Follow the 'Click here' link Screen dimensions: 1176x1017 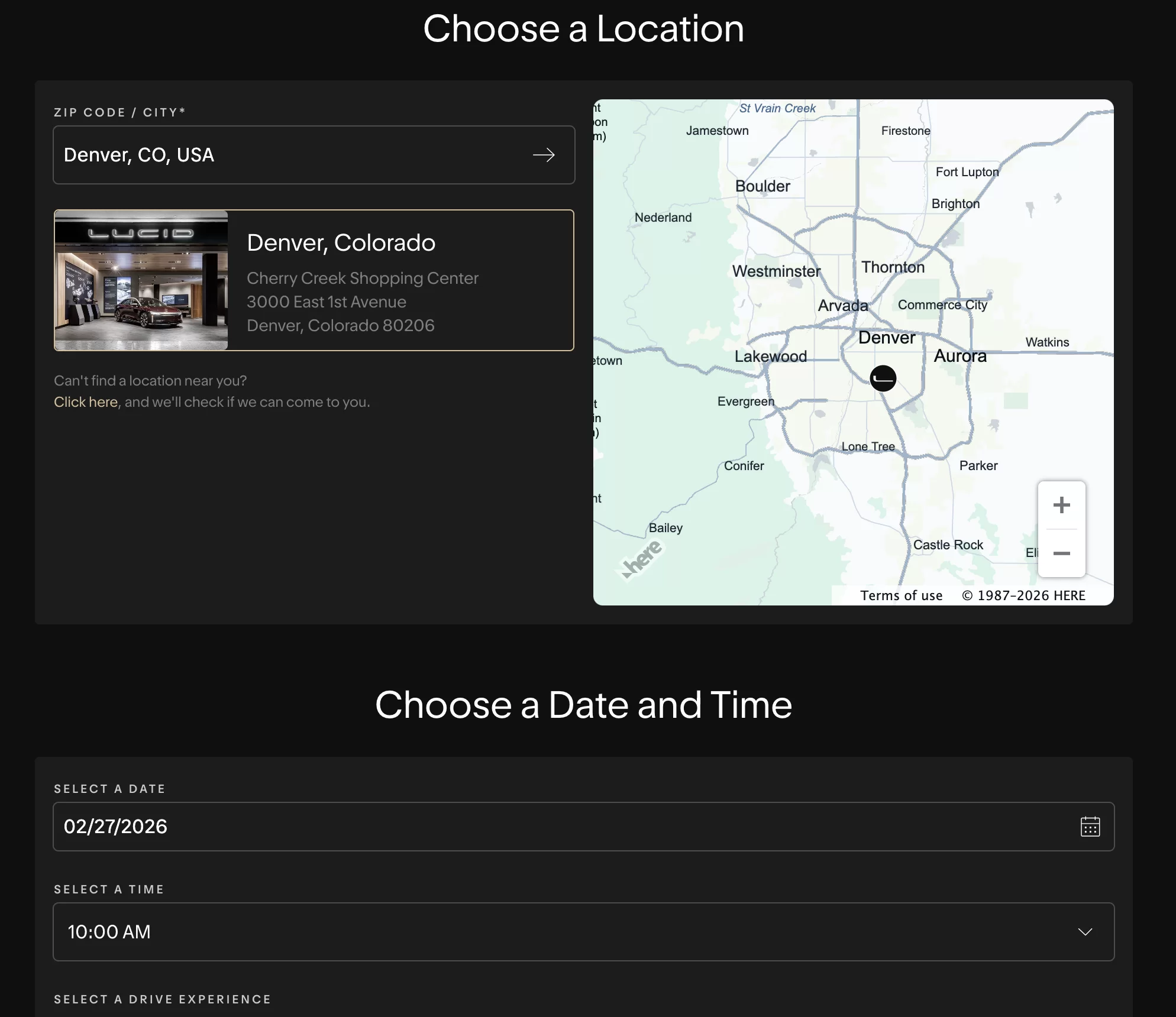[86, 402]
